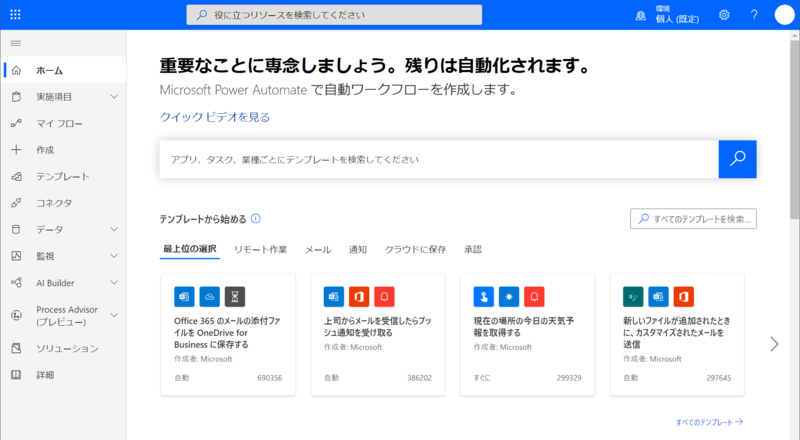This screenshot has height=440, width=800.
Task: Click the template icon beside テンプレート
Action: click(x=16, y=176)
